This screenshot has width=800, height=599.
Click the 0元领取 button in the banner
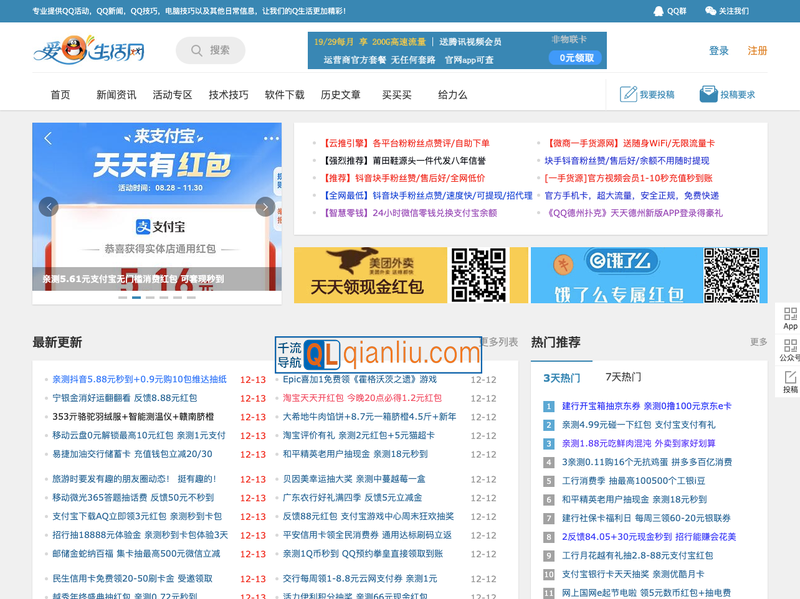click(x=574, y=57)
